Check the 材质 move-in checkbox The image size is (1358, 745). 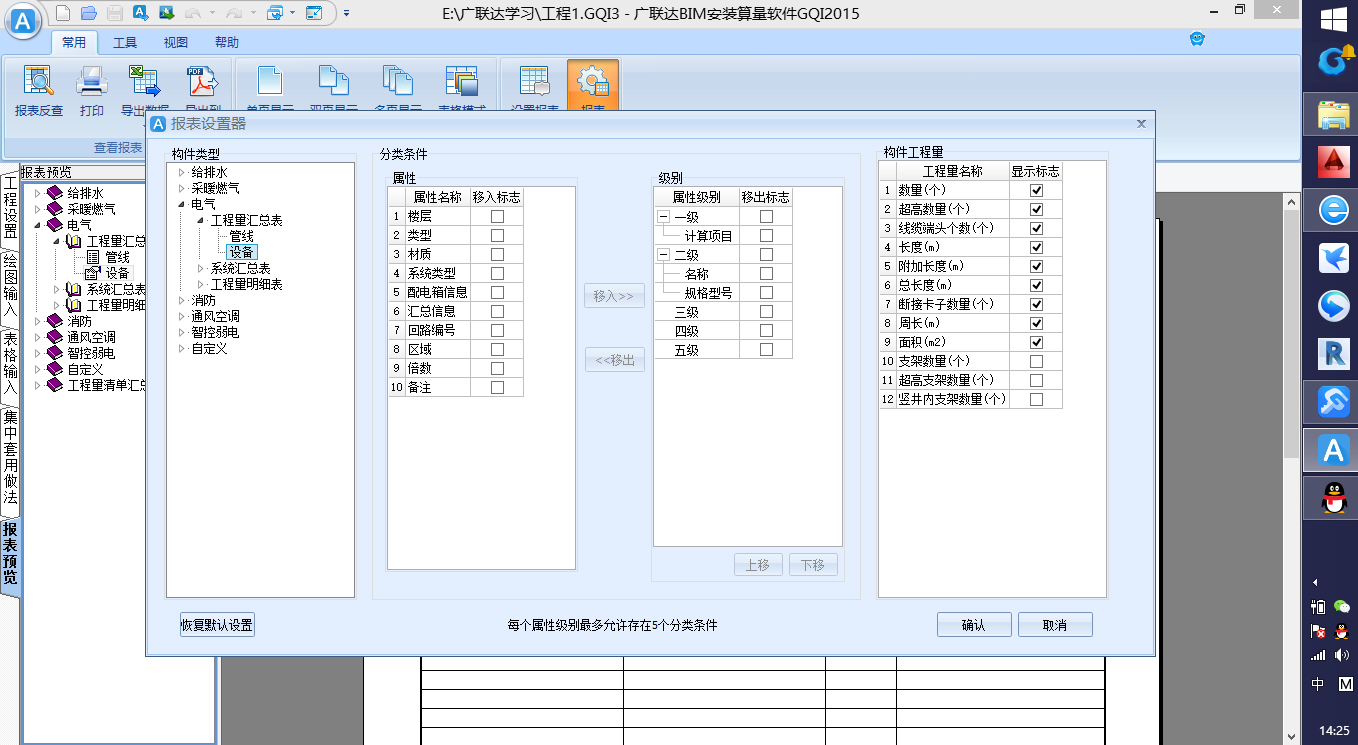pyautogui.click(x=497, y=254)
